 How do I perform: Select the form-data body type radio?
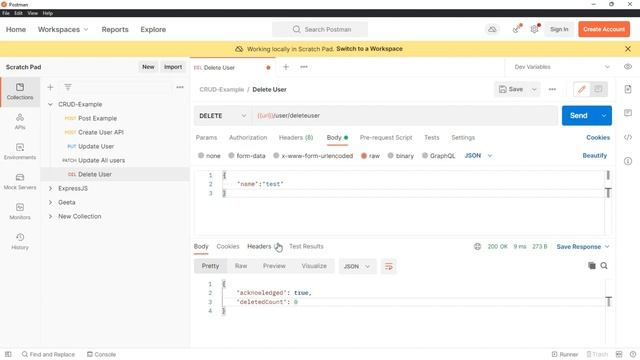click(231, 156)
